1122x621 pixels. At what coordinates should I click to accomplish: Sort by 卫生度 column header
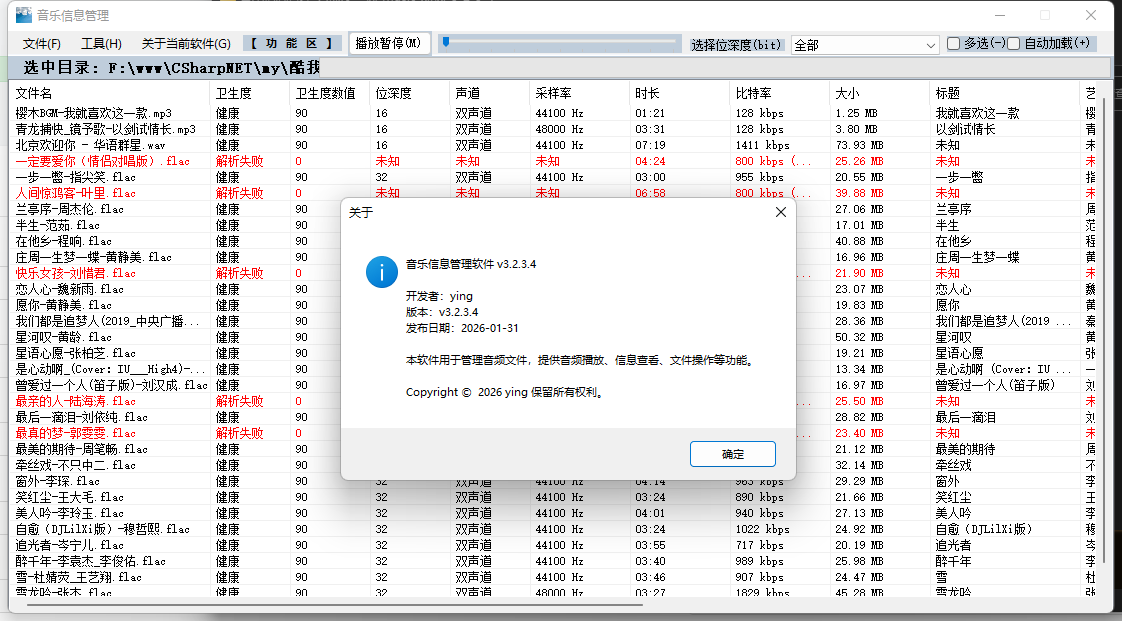click(x=250, y=93)
